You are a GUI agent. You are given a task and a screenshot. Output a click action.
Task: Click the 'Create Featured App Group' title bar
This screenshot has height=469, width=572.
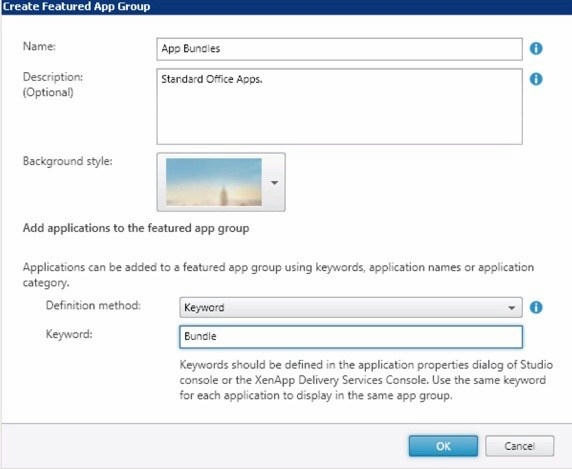(286, 7)
